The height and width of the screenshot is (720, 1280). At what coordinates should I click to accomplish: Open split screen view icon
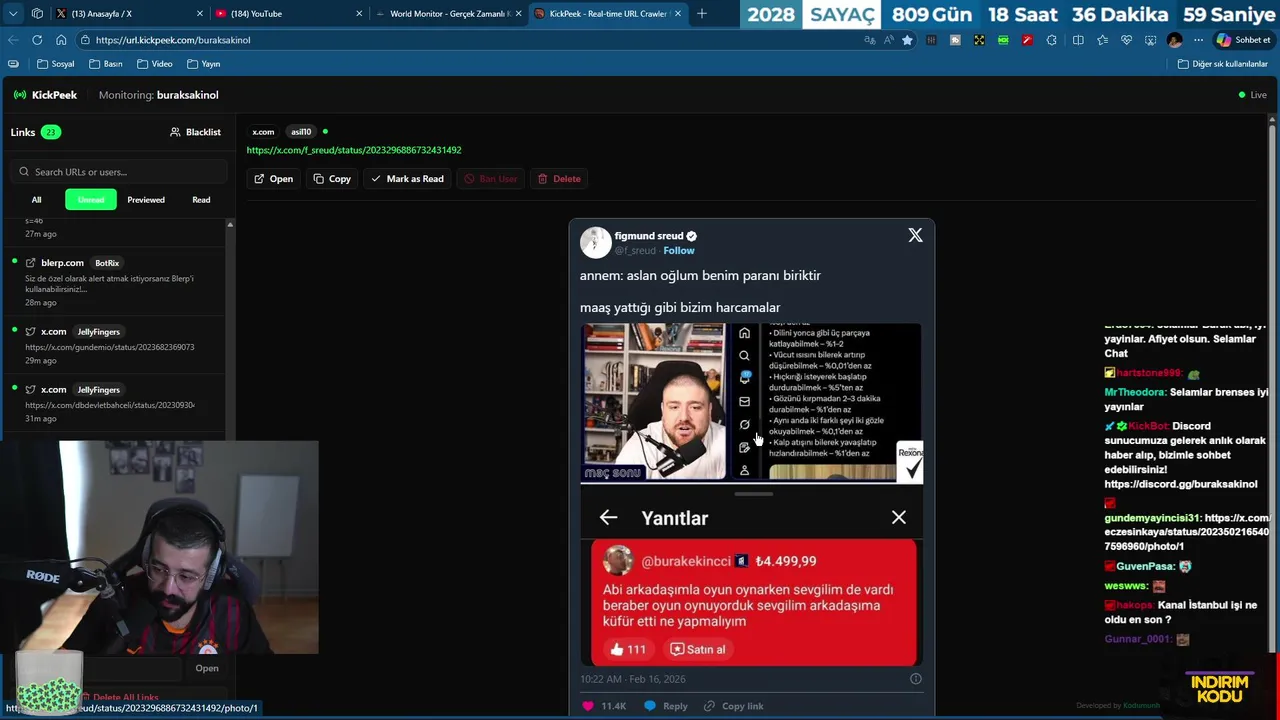tap(1078, 40)
